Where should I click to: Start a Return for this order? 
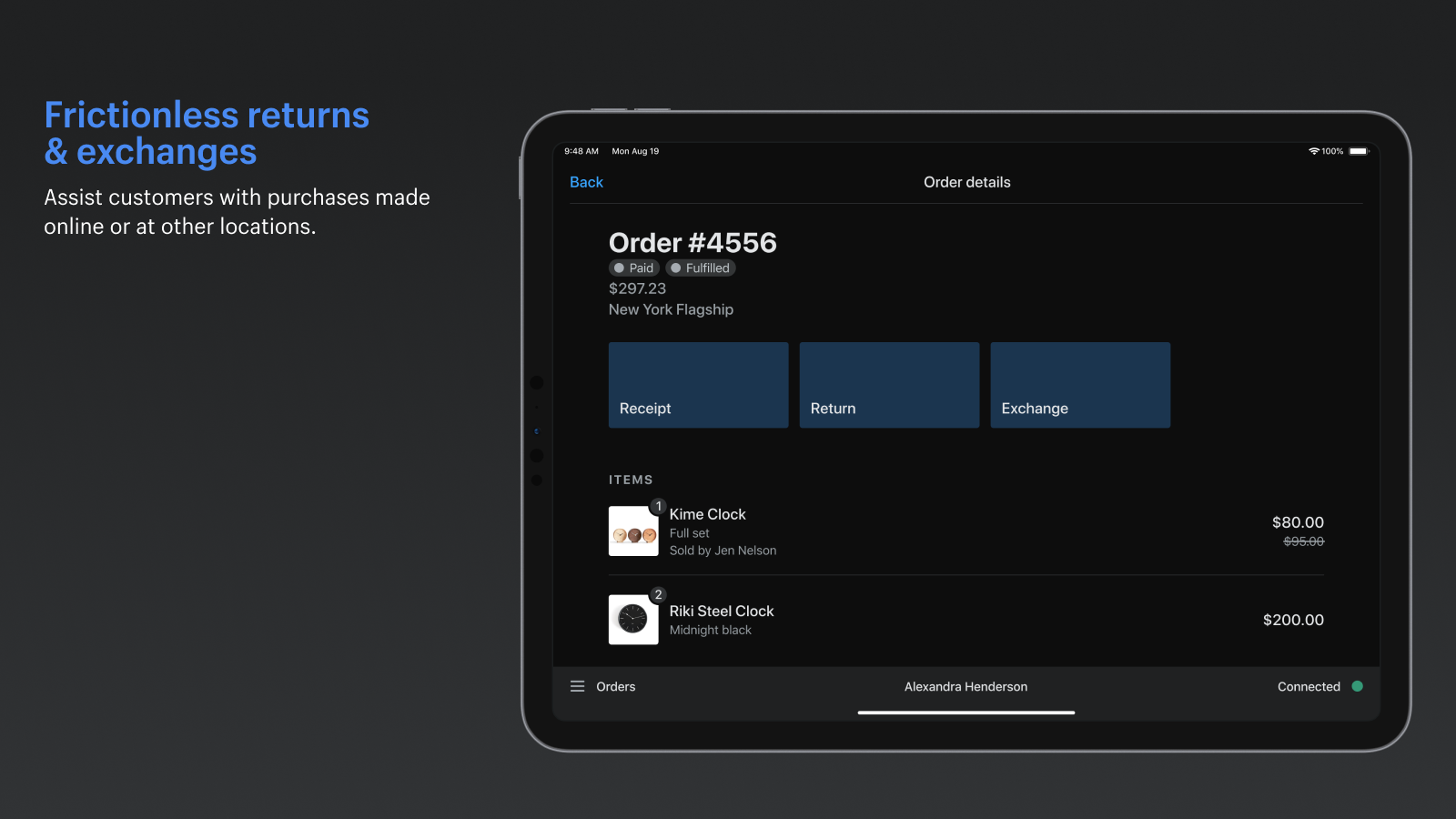[x=889, y=385]
